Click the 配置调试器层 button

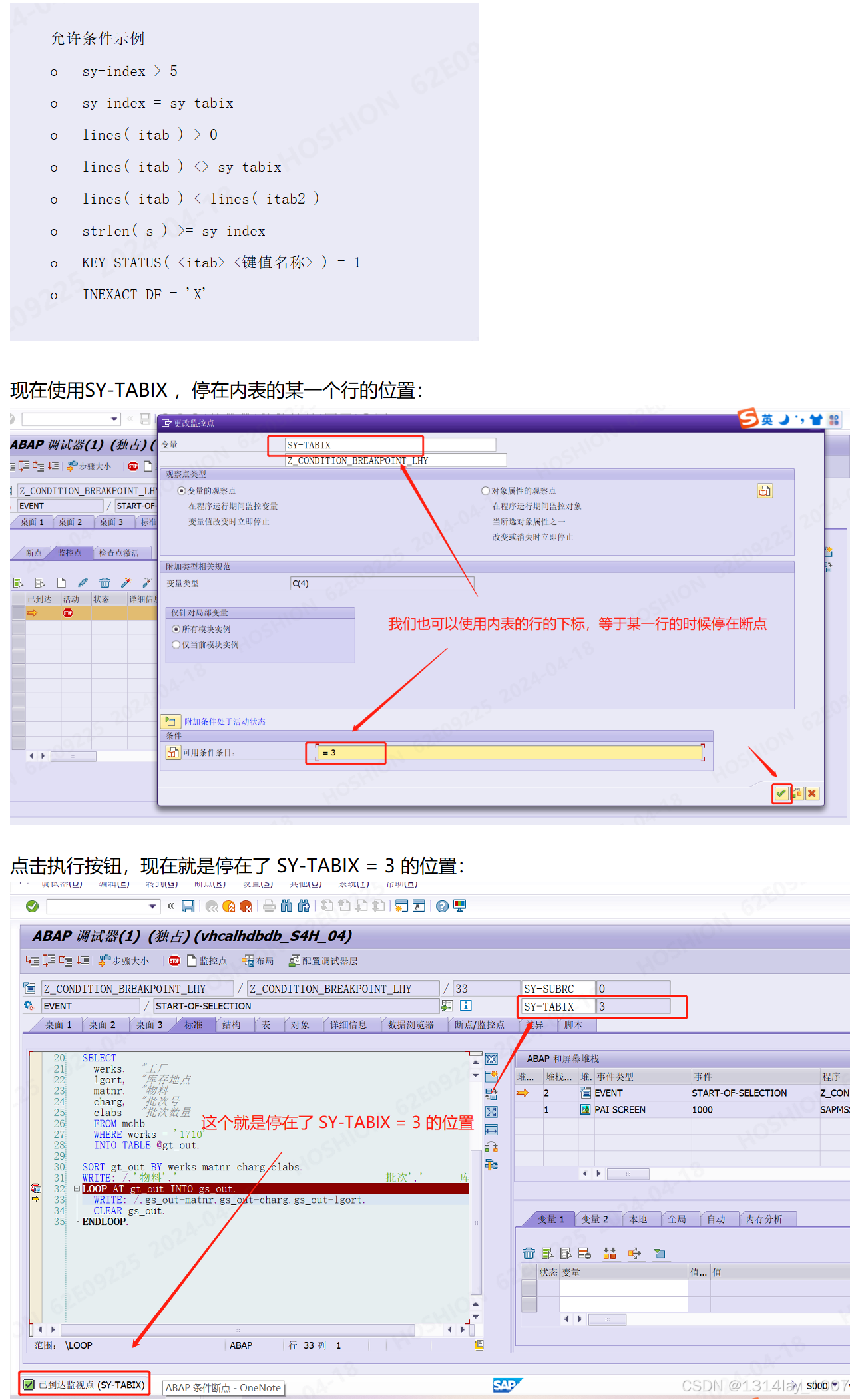tap(323, 960)
